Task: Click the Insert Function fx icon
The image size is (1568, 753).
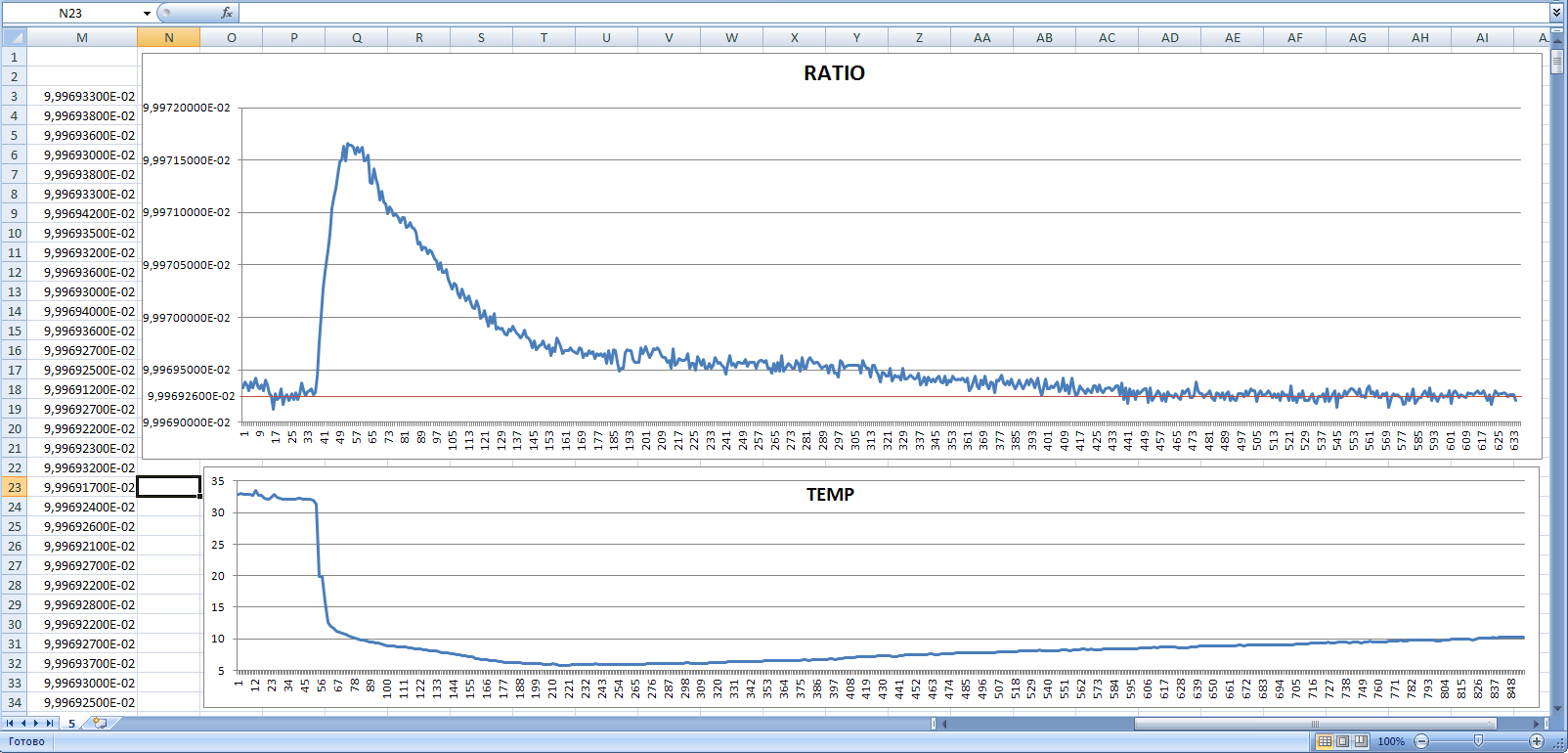Action: coord(227,13)
